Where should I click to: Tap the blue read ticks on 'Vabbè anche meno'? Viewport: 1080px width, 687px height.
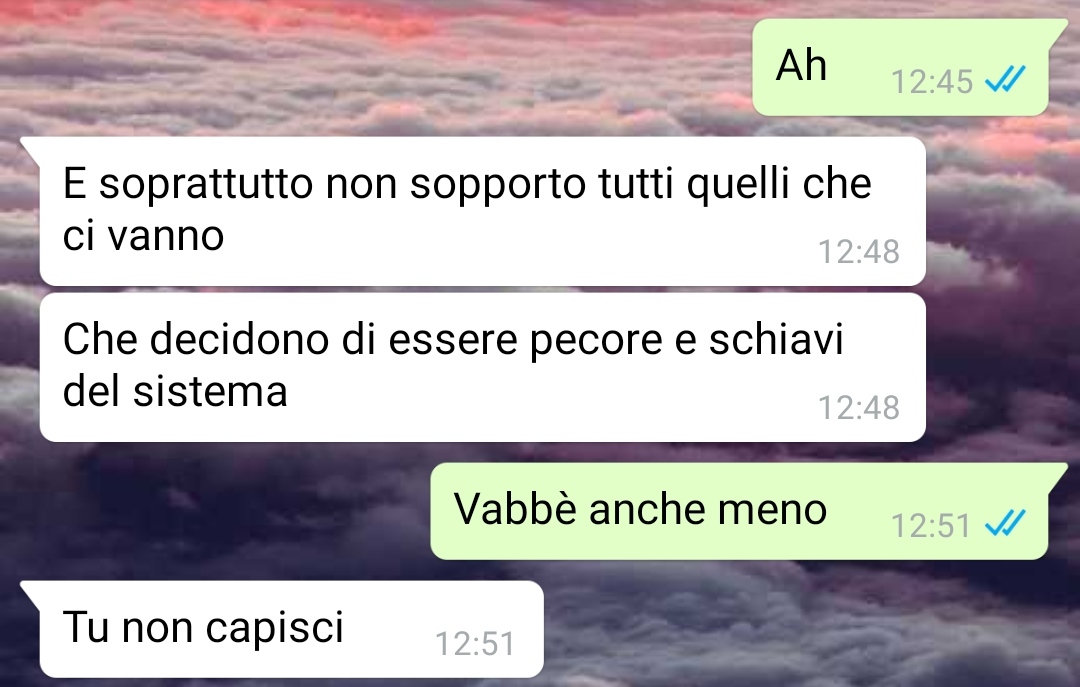pyautogui.click(x=1006, y=523)
